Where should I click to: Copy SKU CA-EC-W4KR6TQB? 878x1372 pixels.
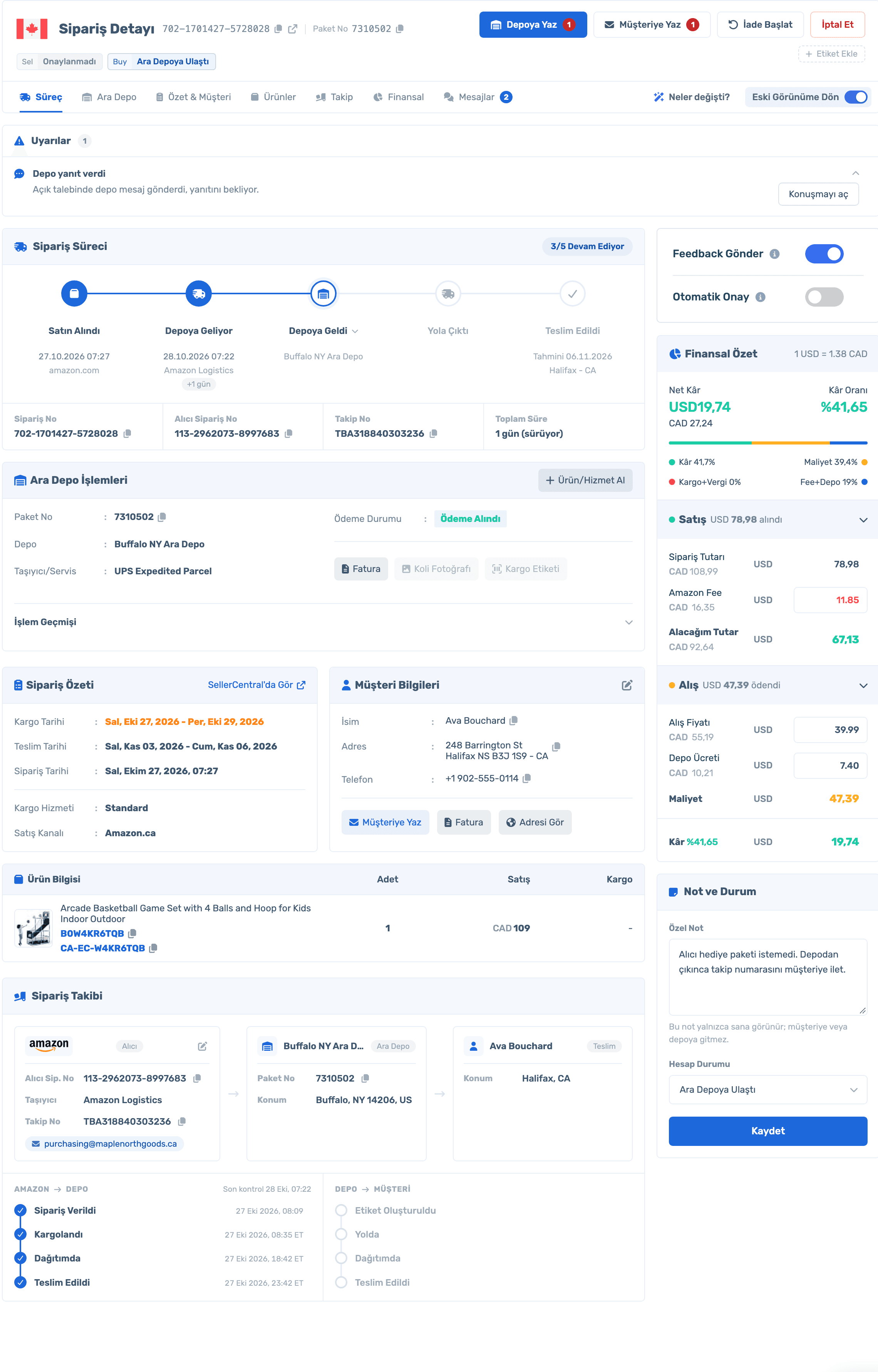click(153, 948)
